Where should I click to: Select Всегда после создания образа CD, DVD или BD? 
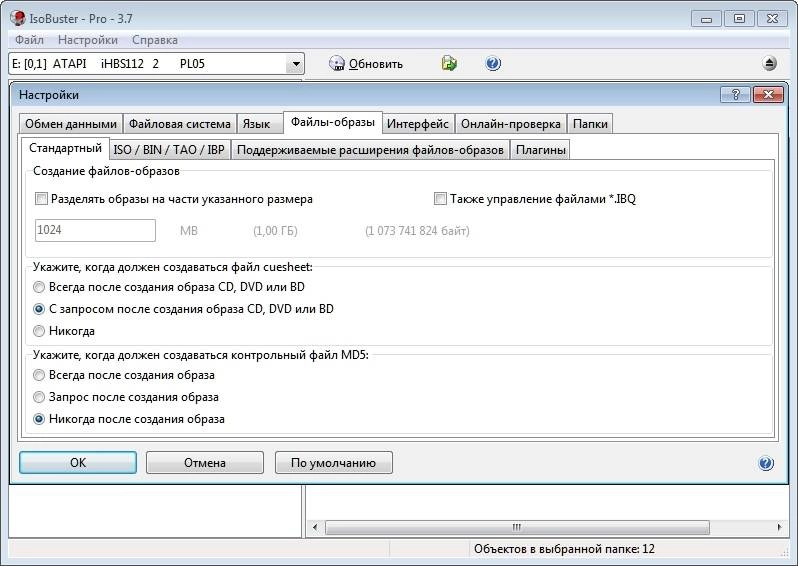click(x=39, y=287)
